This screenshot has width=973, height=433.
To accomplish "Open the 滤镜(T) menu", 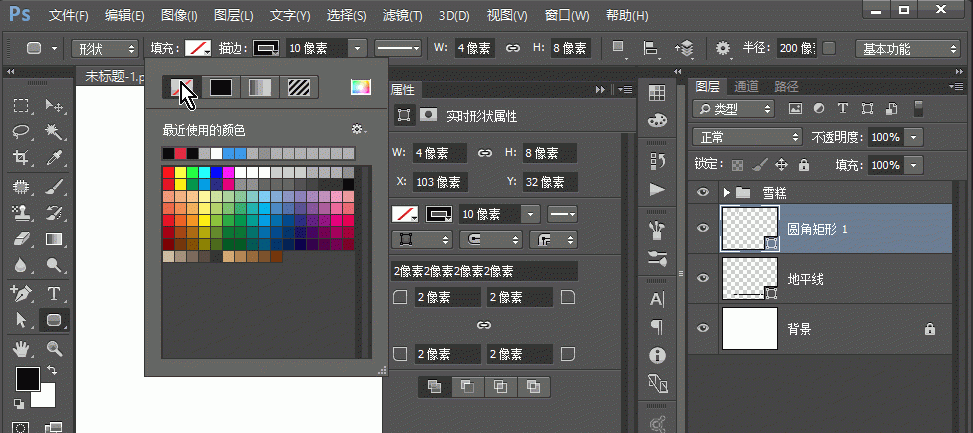I will pyautogui.click(x=402, y=16).
